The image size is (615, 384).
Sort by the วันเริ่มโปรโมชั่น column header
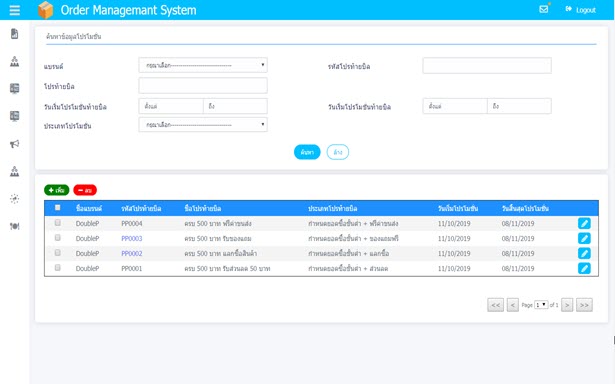pyautogui.click(x=458, y=208)
